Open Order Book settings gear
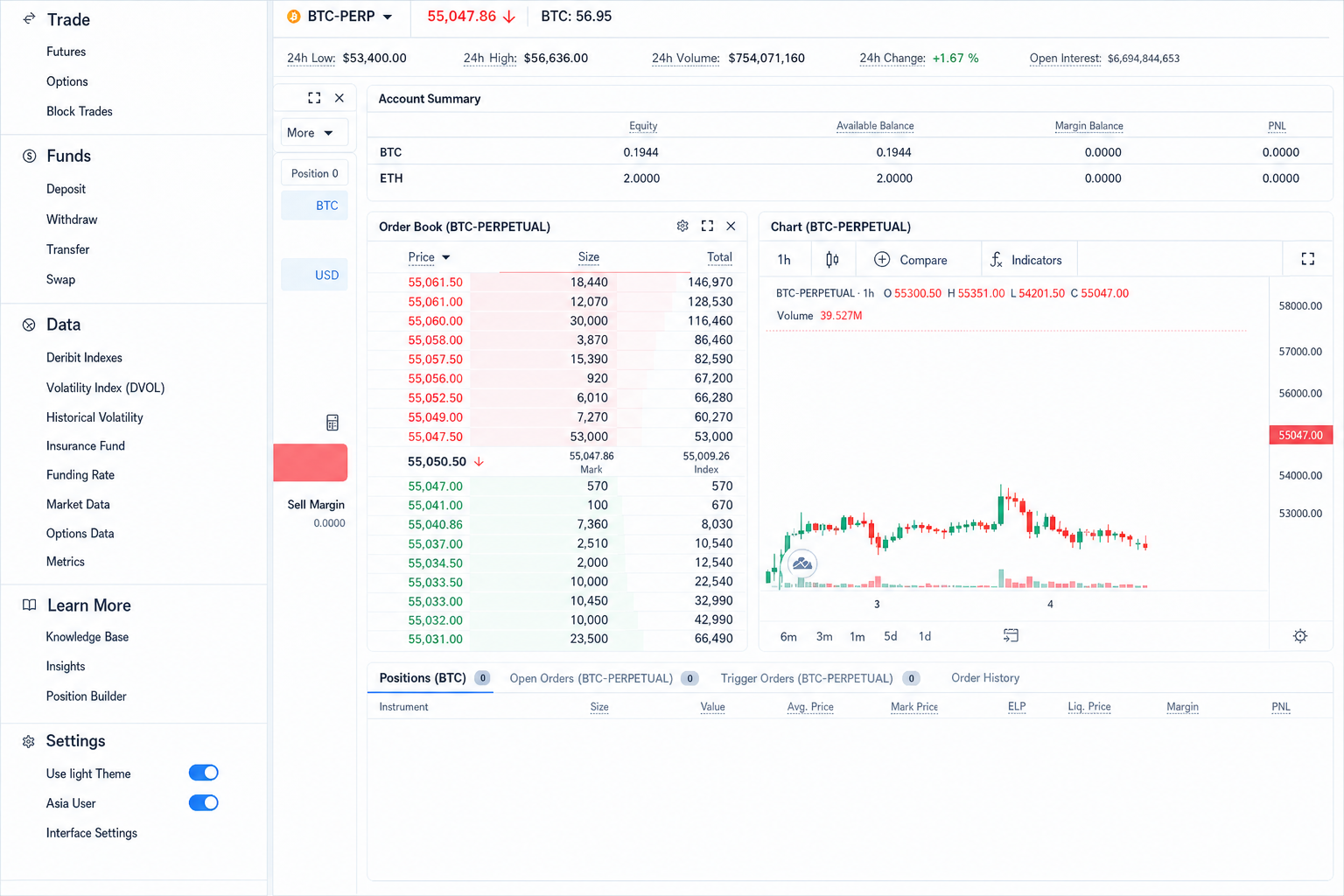Screen dimensions: 1344x896 pyautogui.click(x=682, y=226)
